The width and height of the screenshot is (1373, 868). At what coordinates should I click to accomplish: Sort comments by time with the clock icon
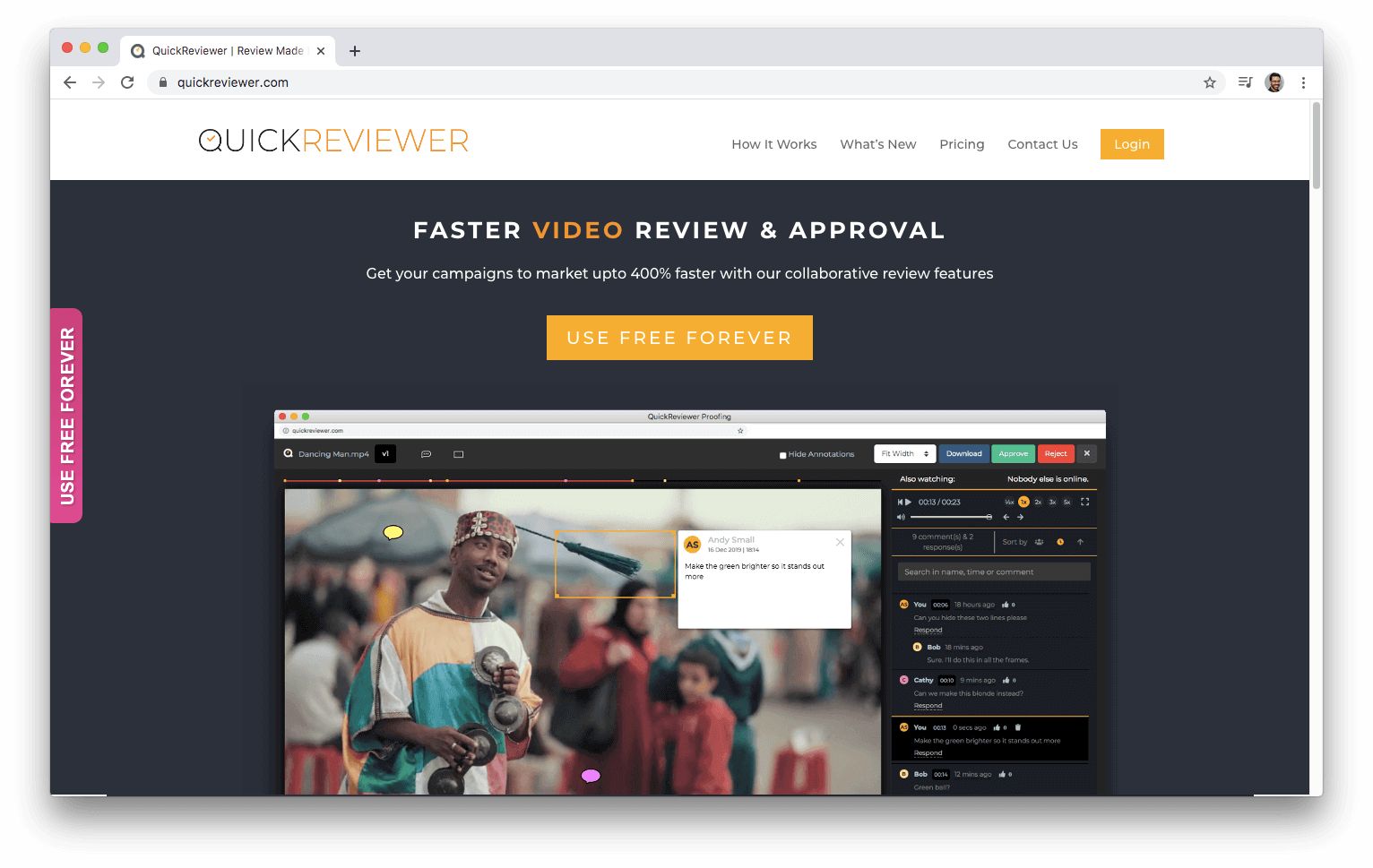1060,542
